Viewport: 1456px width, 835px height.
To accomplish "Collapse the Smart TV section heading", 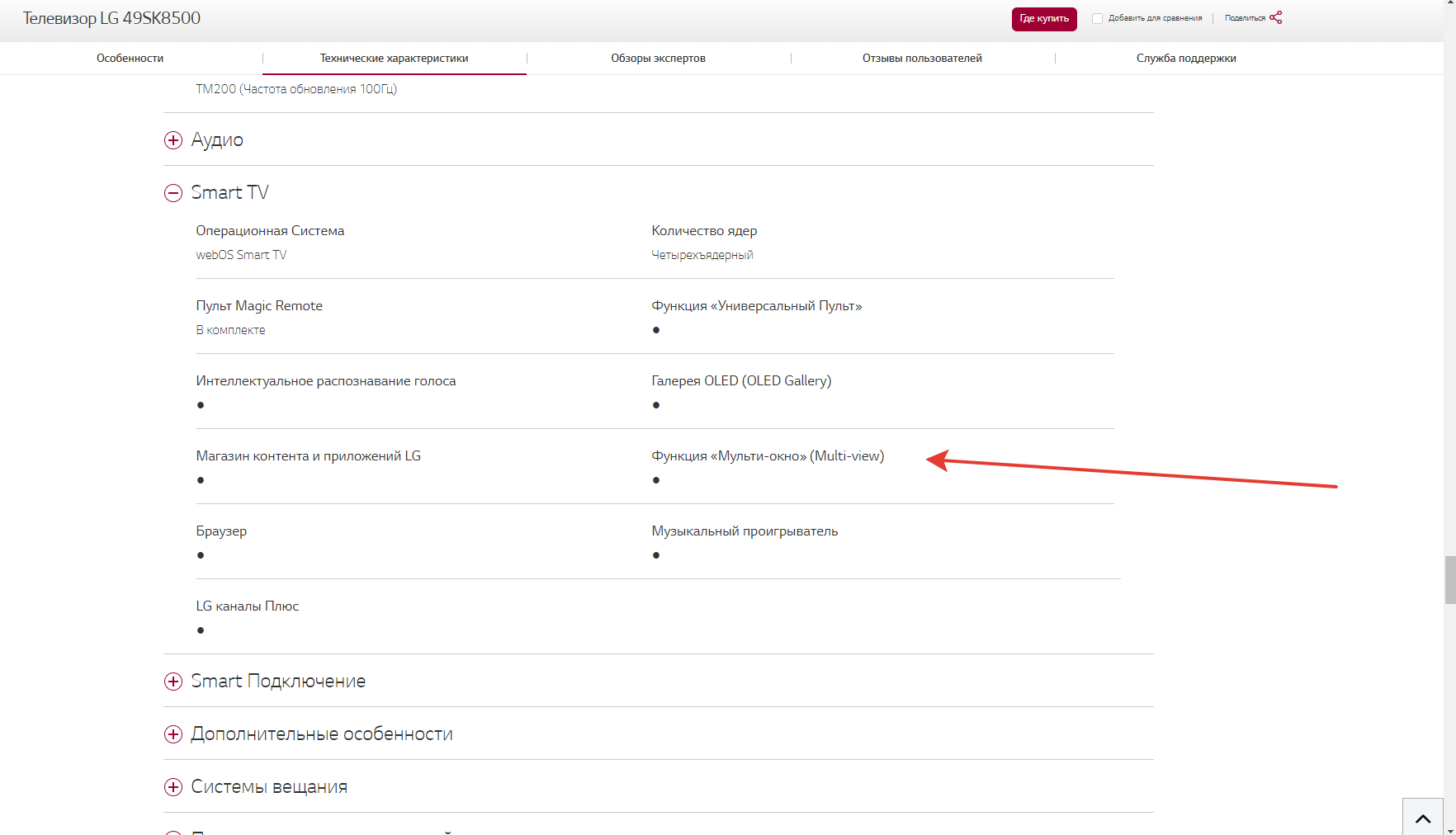I will [x=229, y=193].
